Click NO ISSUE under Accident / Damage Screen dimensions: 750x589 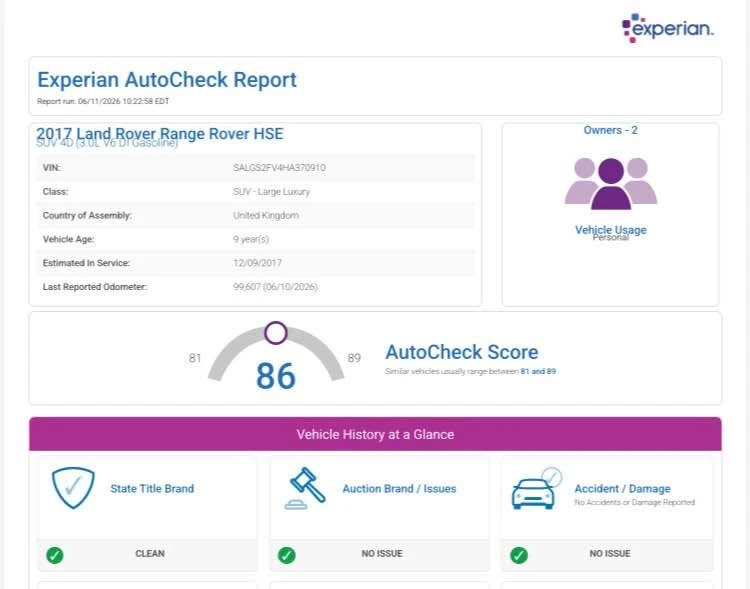610,554
